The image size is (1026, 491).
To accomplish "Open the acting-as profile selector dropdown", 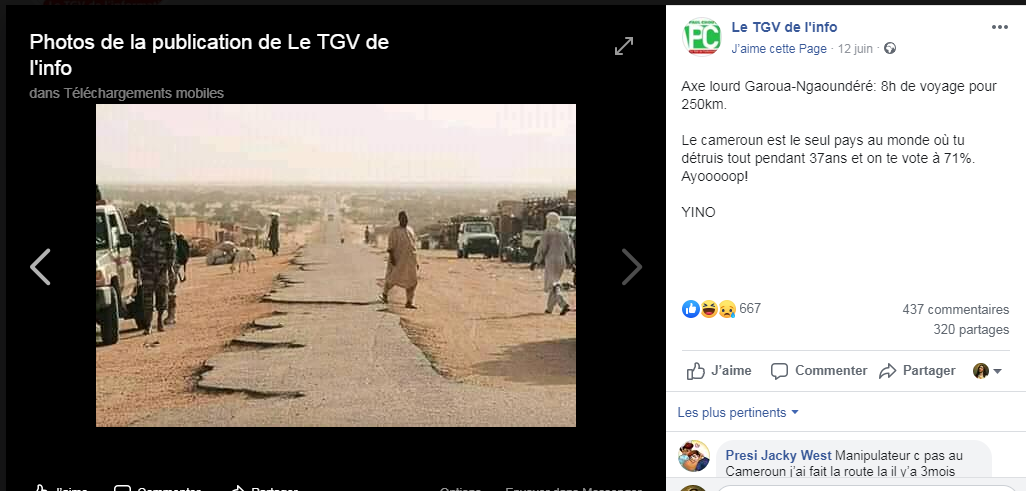I will [x=988, y=371].
